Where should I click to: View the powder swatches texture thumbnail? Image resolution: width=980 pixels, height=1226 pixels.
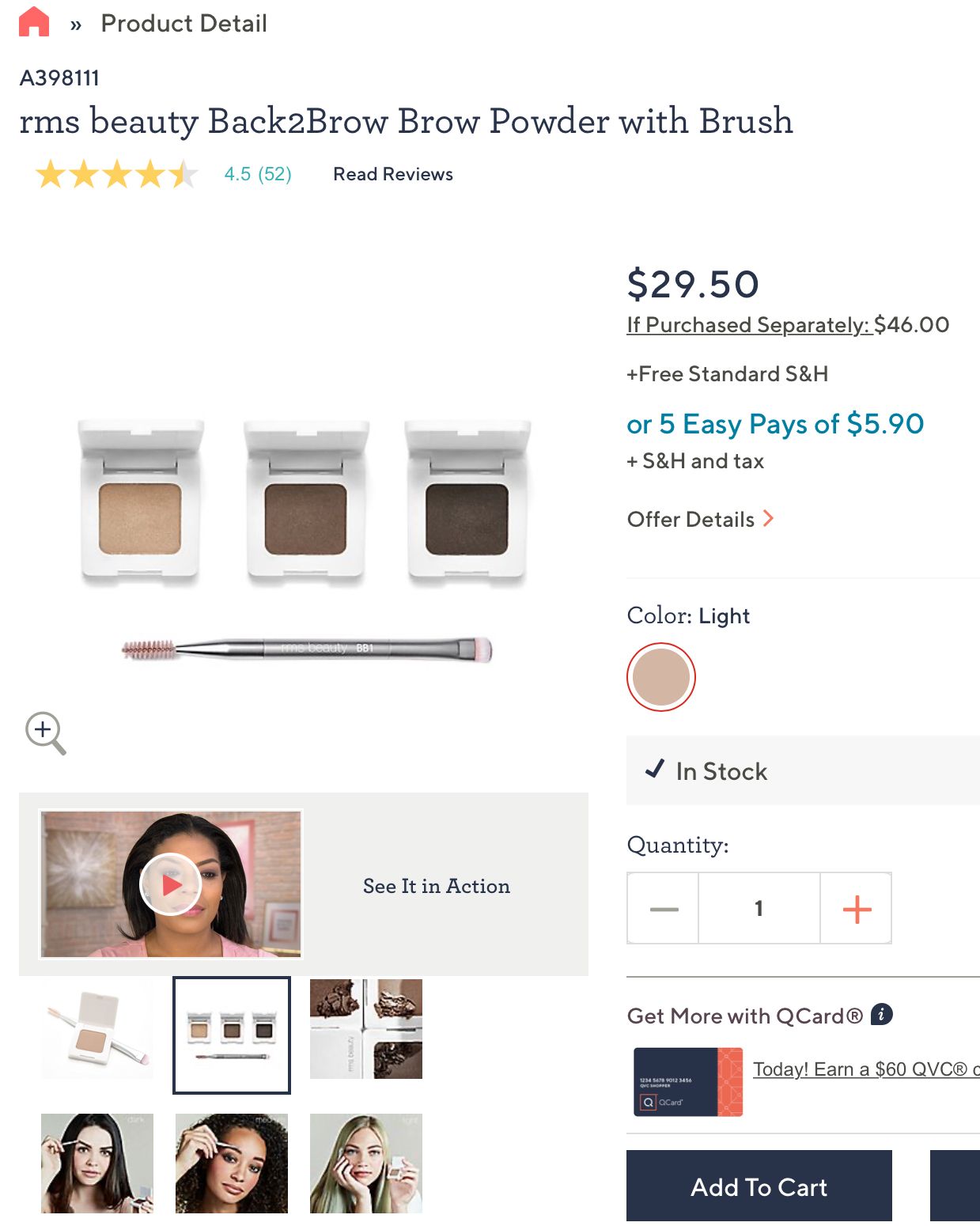coord(366,1028)
